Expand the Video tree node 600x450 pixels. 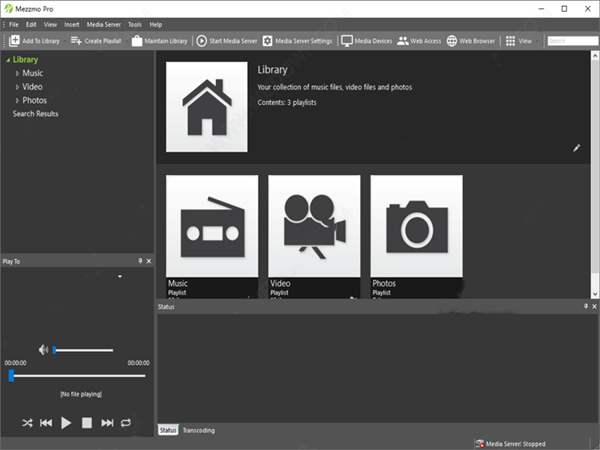17,87
